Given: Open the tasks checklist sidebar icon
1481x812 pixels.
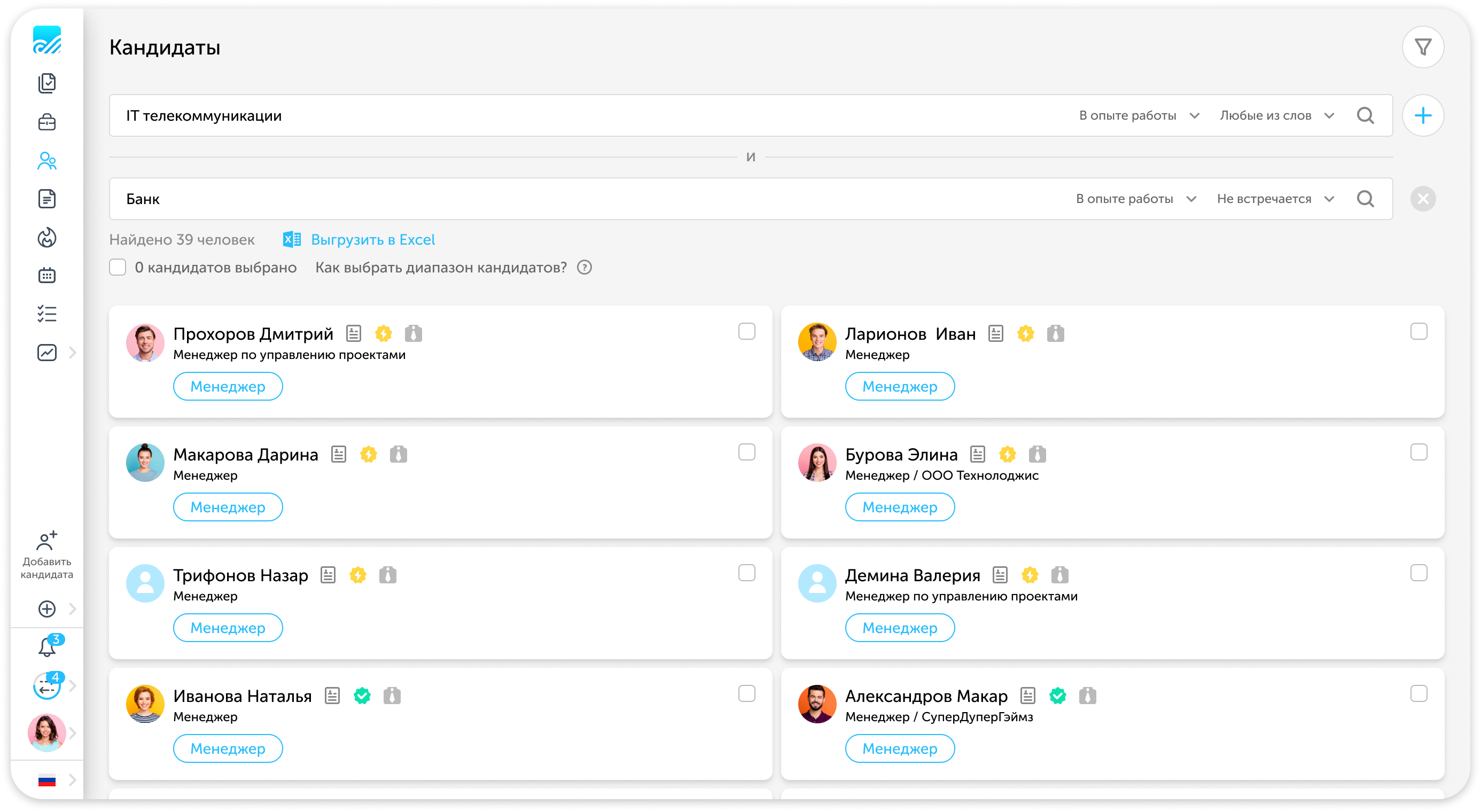Looking at the screenshot, I should [x=47, y=83].
